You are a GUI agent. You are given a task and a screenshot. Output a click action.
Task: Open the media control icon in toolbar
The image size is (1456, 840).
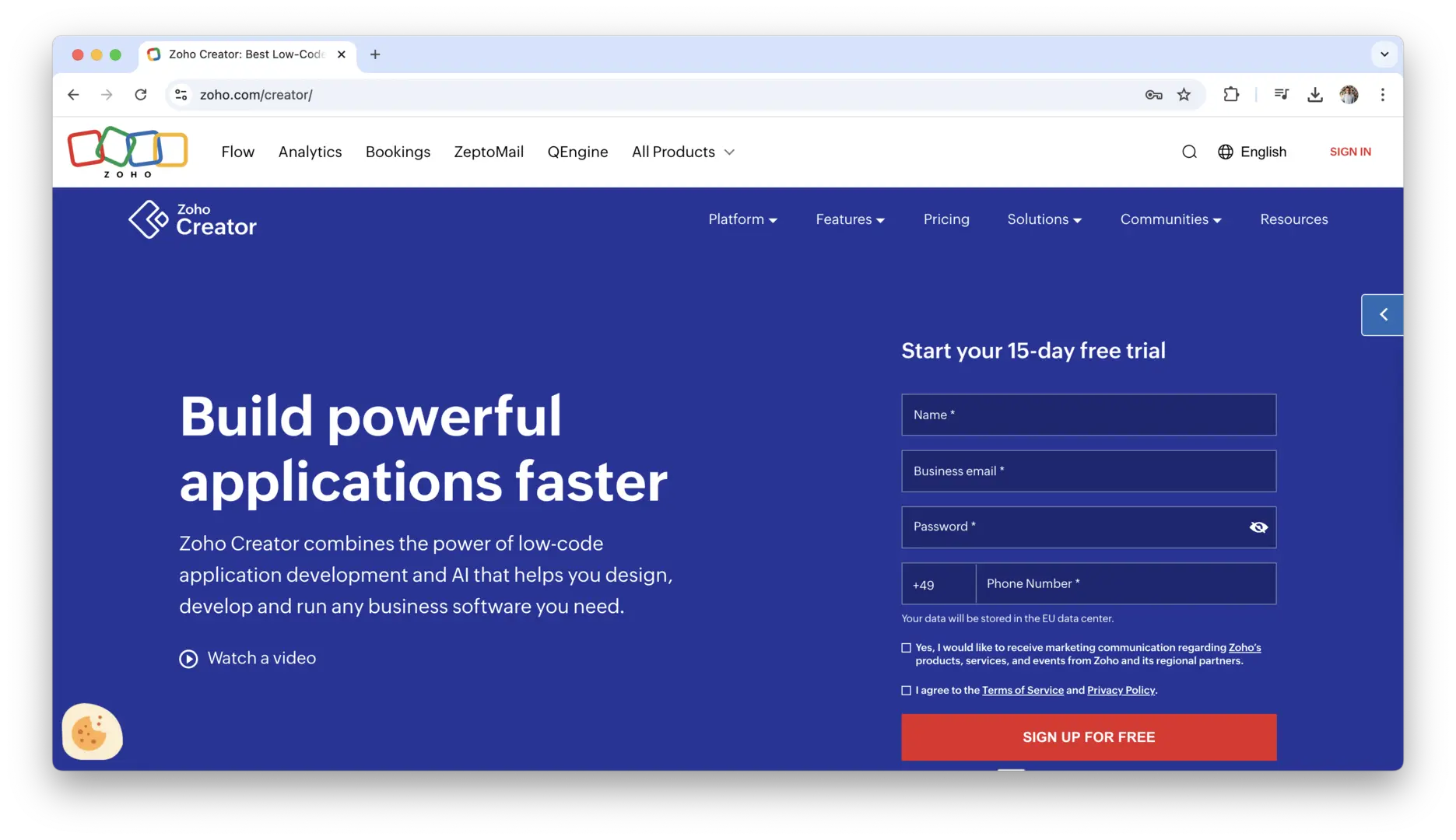point(1281,95)
